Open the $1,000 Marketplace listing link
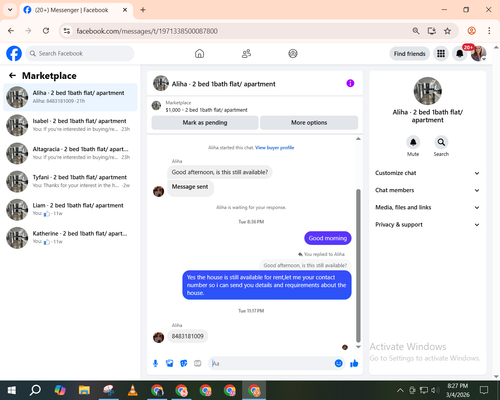 (206, 110)
